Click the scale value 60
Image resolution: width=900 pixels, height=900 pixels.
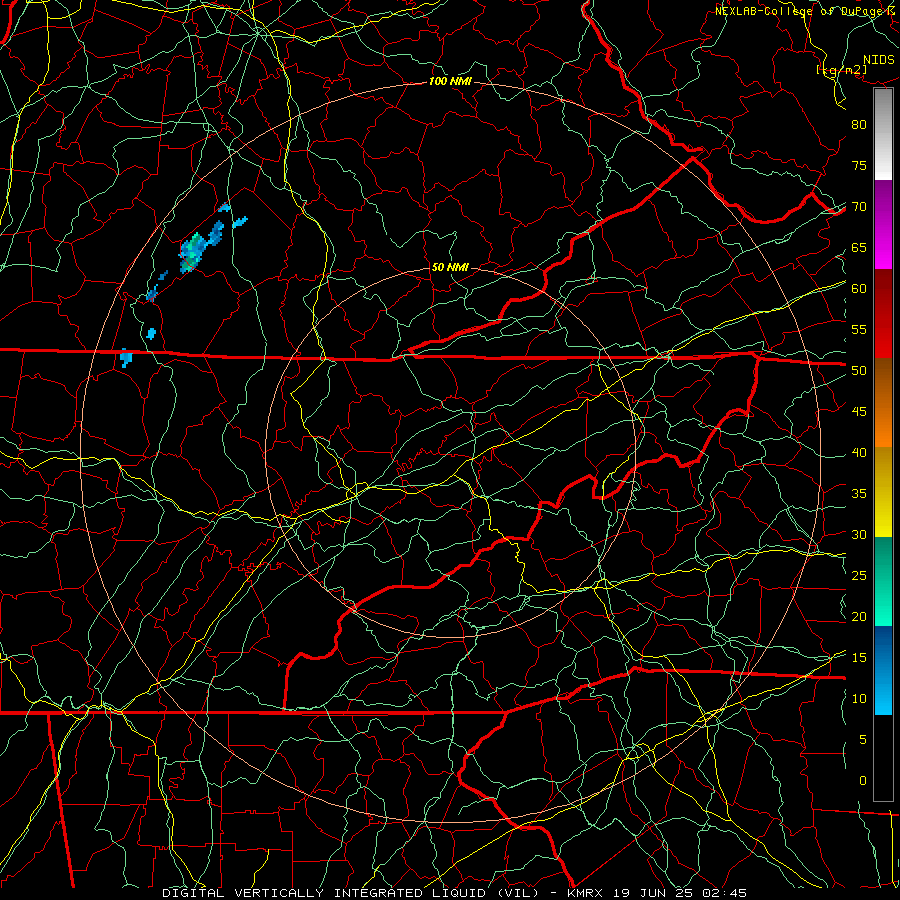859,289
